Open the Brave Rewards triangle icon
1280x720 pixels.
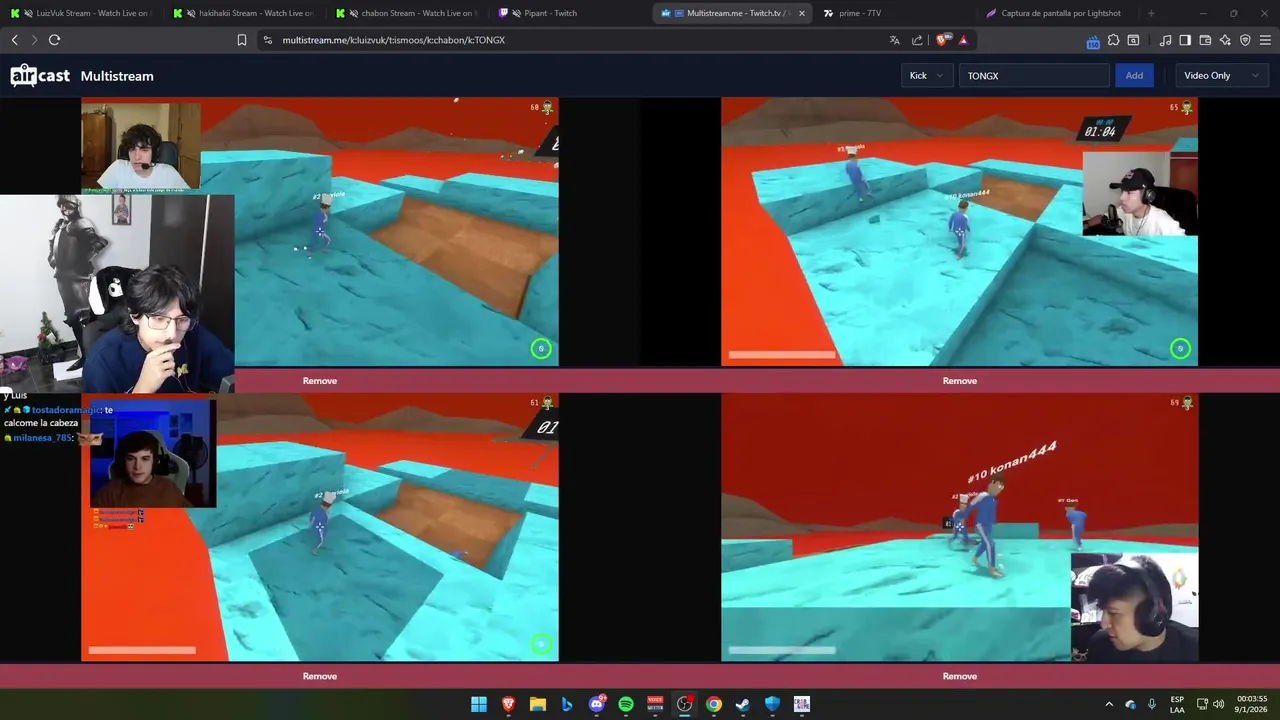click(x=963, y=40)
